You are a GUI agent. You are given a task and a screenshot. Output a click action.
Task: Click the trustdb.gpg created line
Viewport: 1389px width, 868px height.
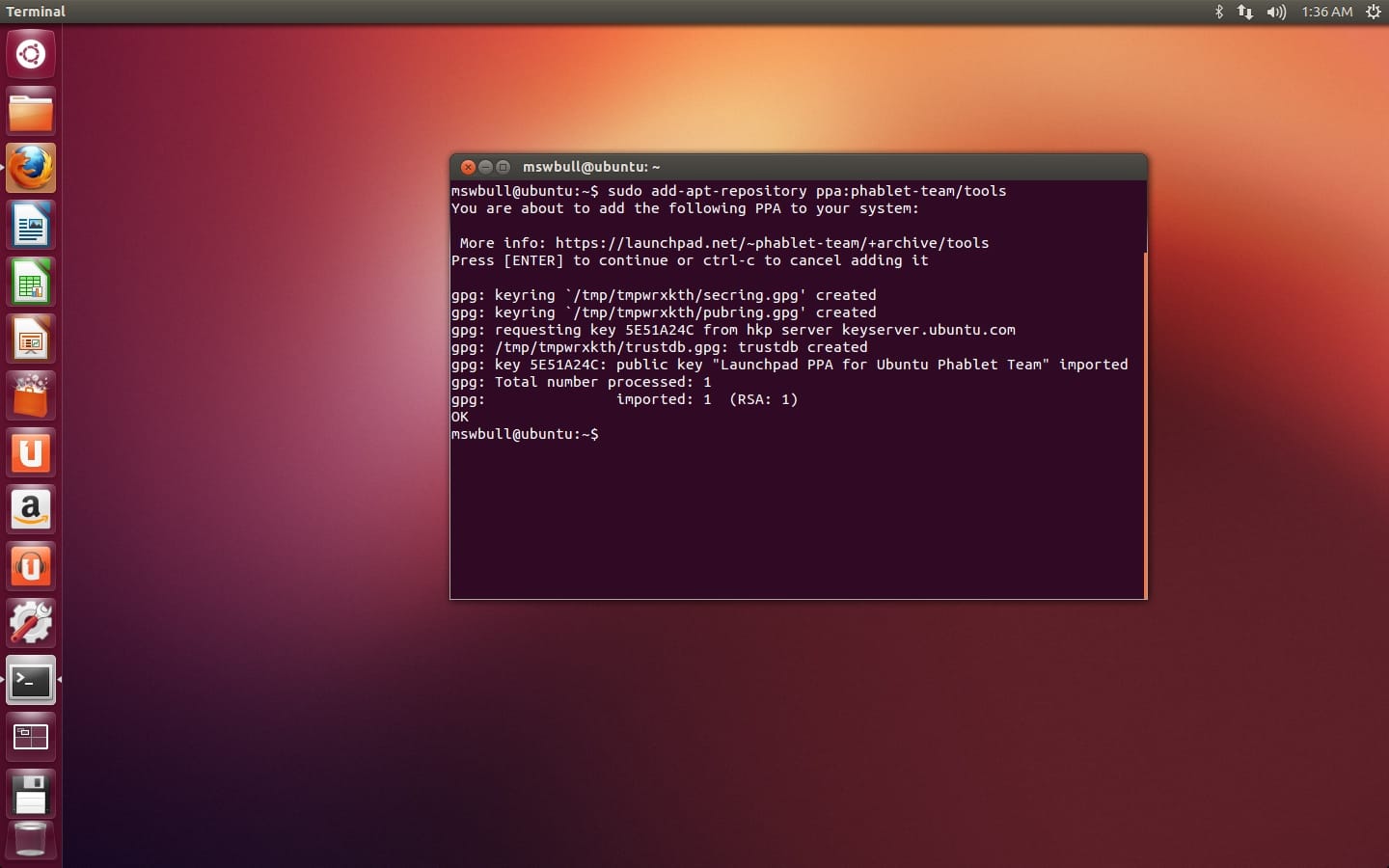pyautogui.click(x=660, y=347)
